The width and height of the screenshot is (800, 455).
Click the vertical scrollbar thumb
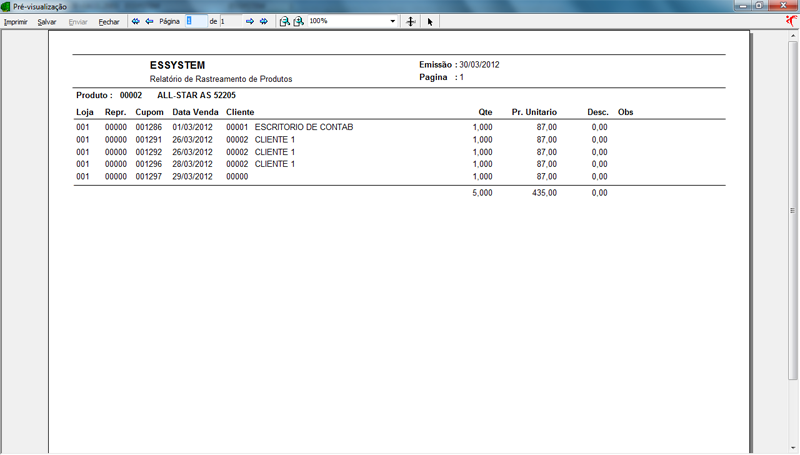coord(793,211)
